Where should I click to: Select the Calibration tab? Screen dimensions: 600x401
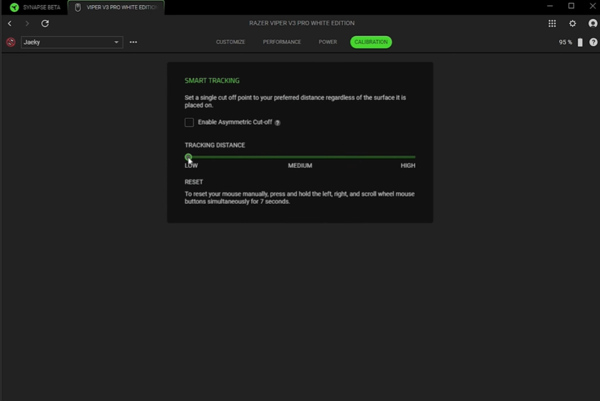[x=370, y=43]
